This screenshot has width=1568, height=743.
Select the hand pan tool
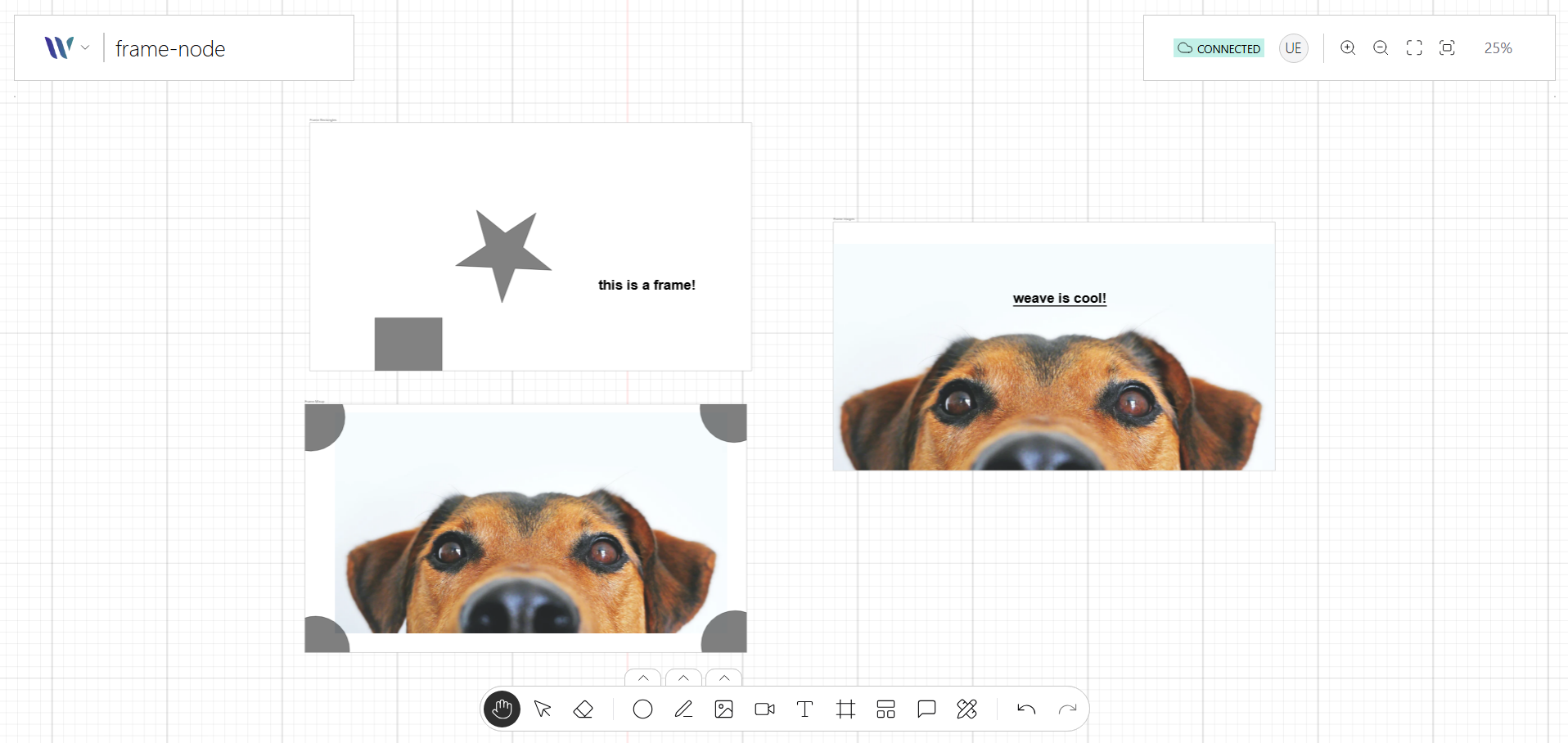click(x=502, y=709)
